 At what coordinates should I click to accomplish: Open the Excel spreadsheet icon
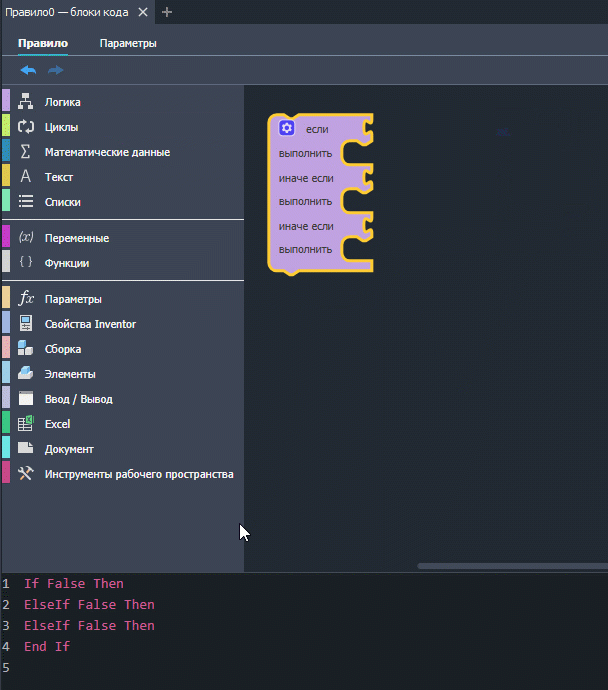pyautogui.click(x=26, y=423)
